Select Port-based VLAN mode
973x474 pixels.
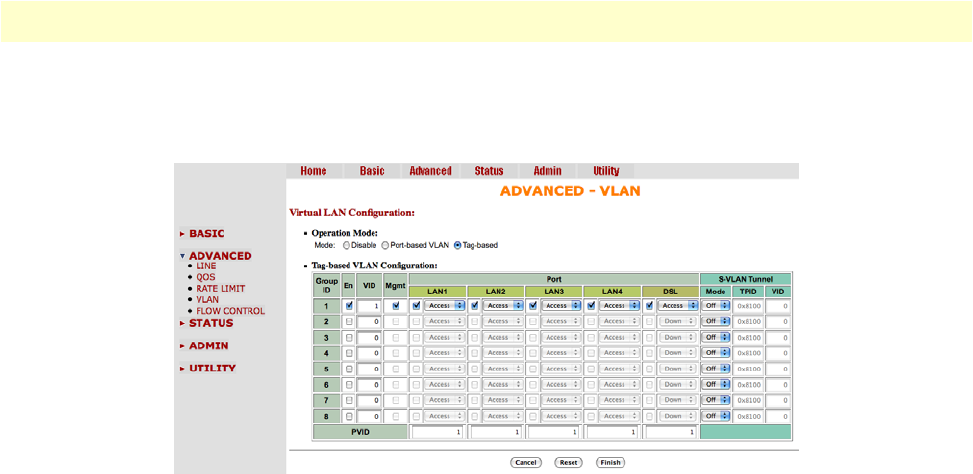tap(385, 245)
